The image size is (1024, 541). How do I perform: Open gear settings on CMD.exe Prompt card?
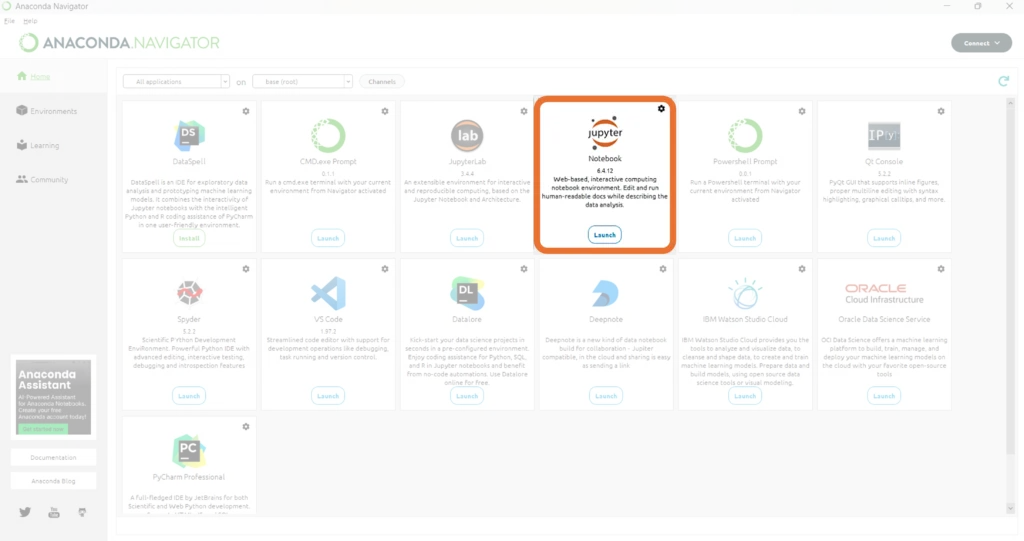coord(385,111)
